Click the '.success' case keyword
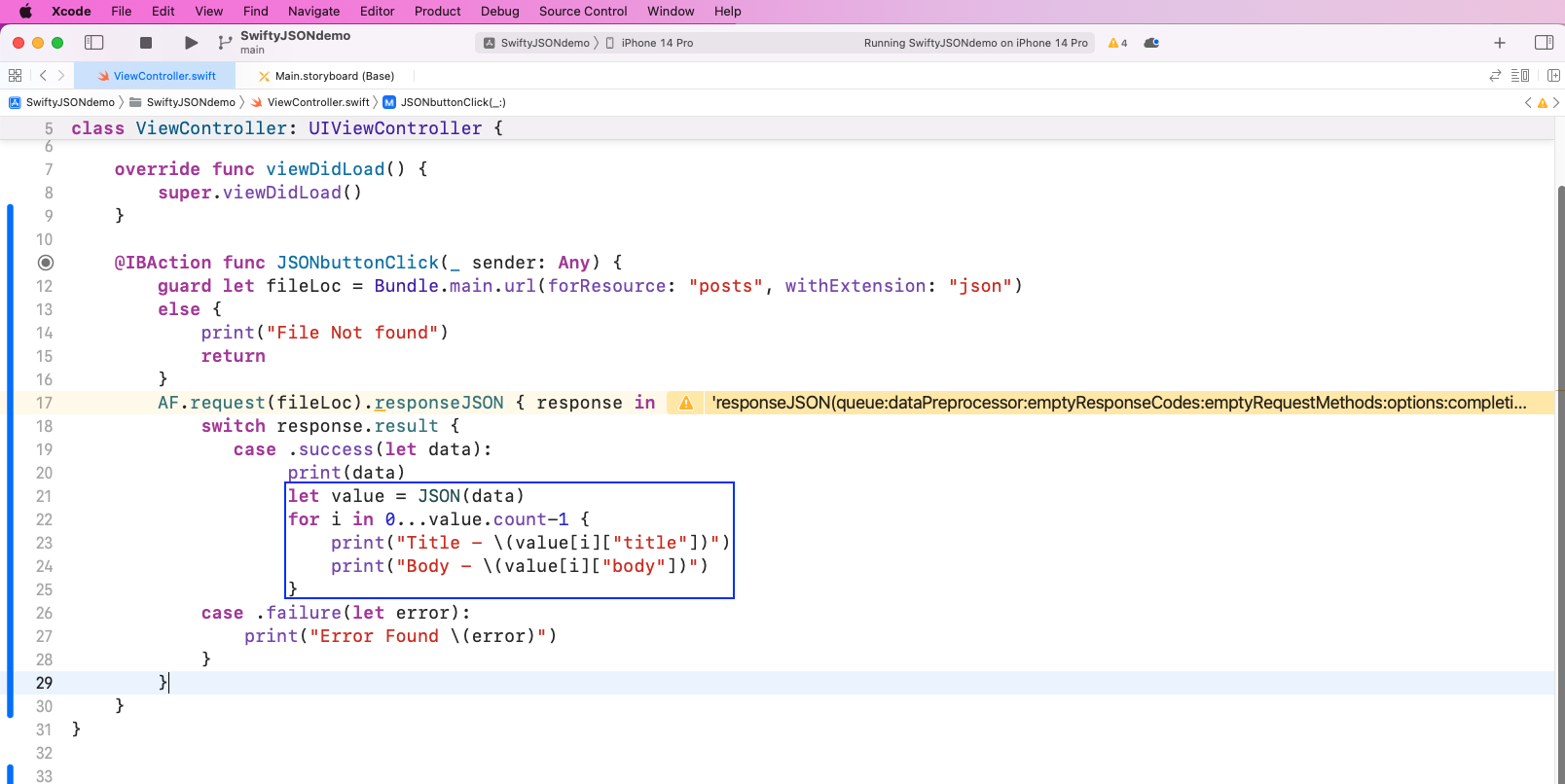The height and width of the screenshot is (784, 1565). [x=331, y=449]
